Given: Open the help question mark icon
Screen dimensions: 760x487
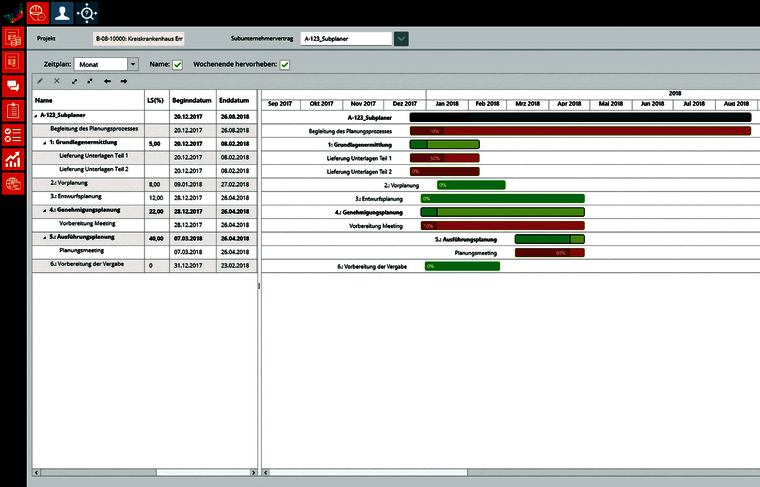Looking at the screenshot, I should pyautogui.click(x=87, y=13).
